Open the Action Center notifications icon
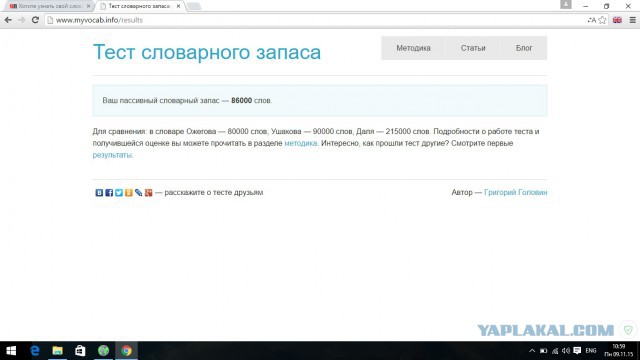The image size is (640, 360). point(577,351)
